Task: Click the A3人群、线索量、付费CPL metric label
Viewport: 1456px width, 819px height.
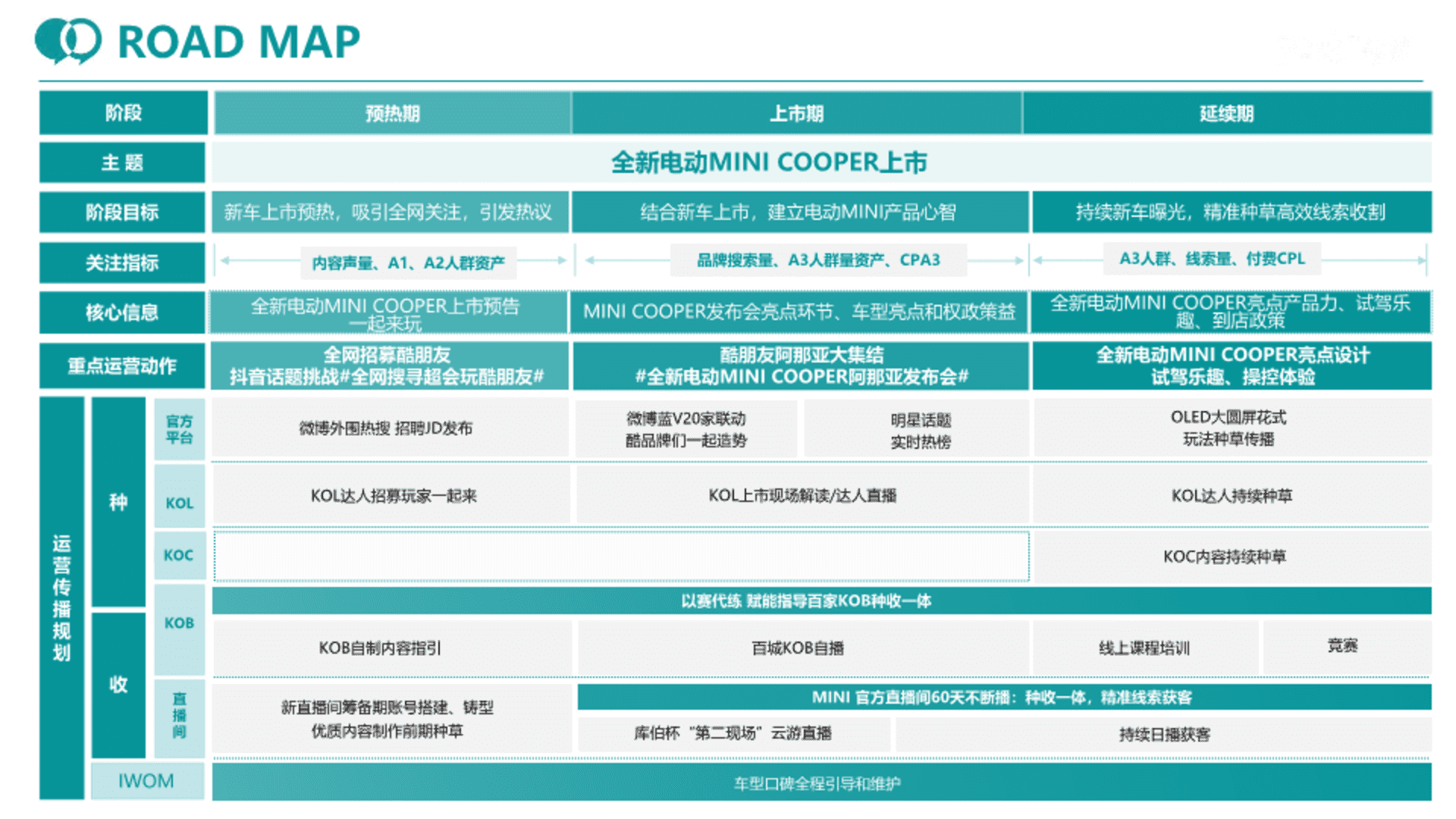Action: tap(1212, 259)
